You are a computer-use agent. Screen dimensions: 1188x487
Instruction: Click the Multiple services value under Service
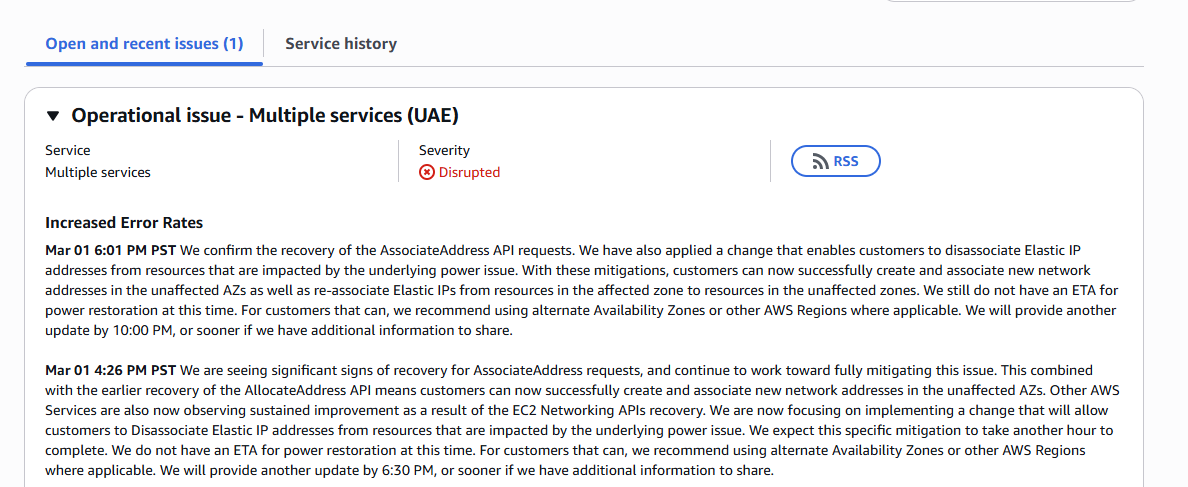coord(98,172)
